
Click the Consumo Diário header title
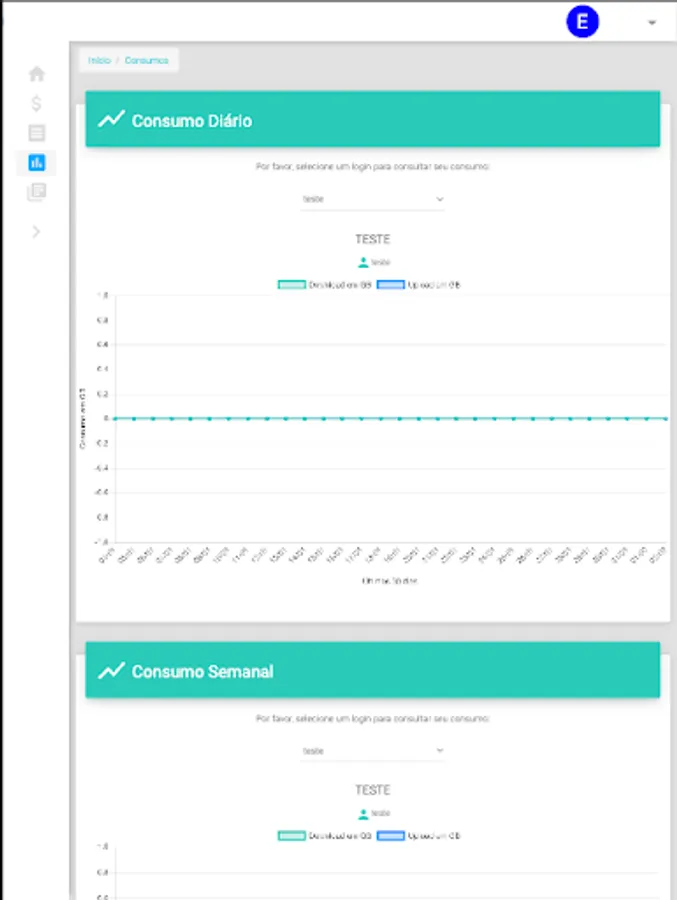coord(192,121)
